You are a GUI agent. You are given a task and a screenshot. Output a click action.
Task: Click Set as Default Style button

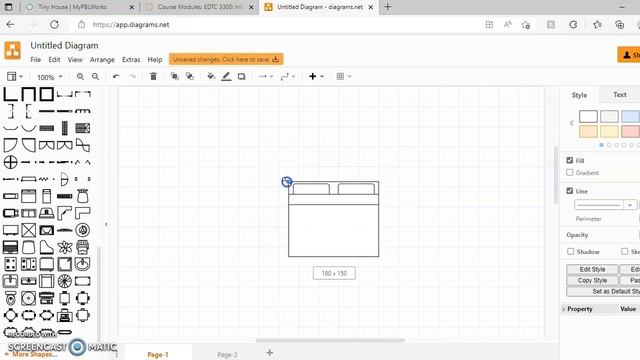[x=603, y=291]
